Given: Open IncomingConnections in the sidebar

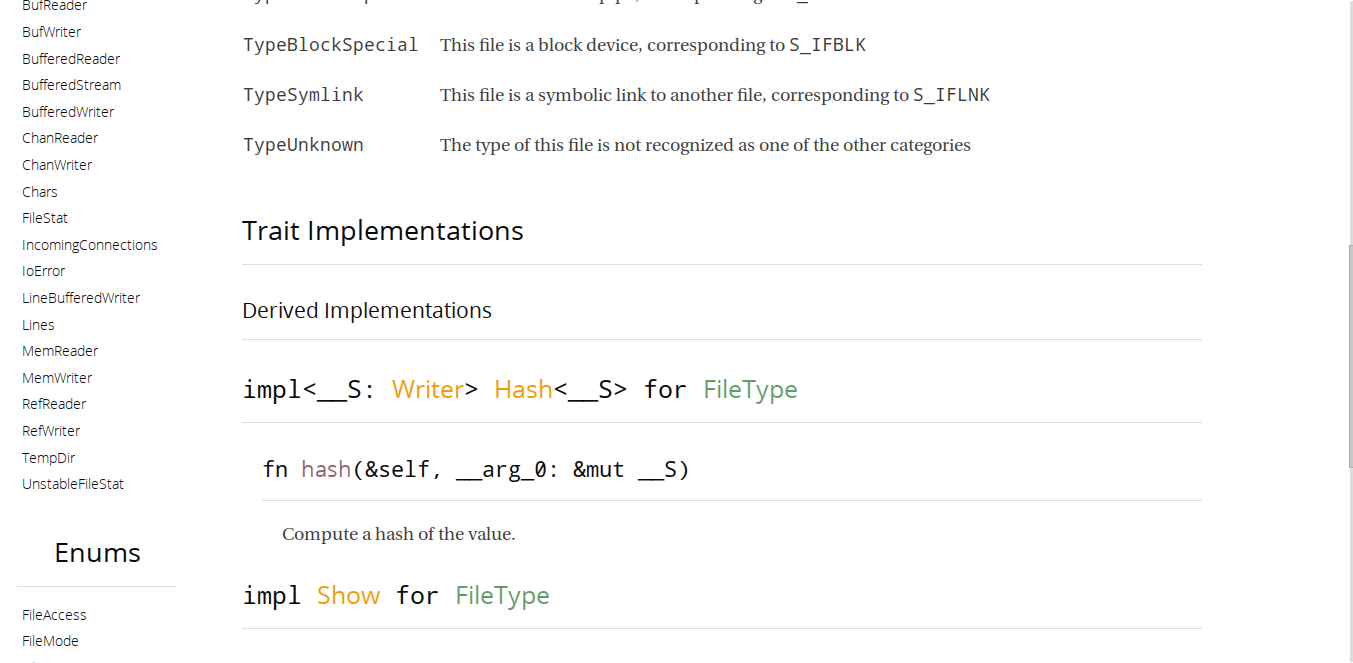Looking at the screenshot, I should click(90, 245).
